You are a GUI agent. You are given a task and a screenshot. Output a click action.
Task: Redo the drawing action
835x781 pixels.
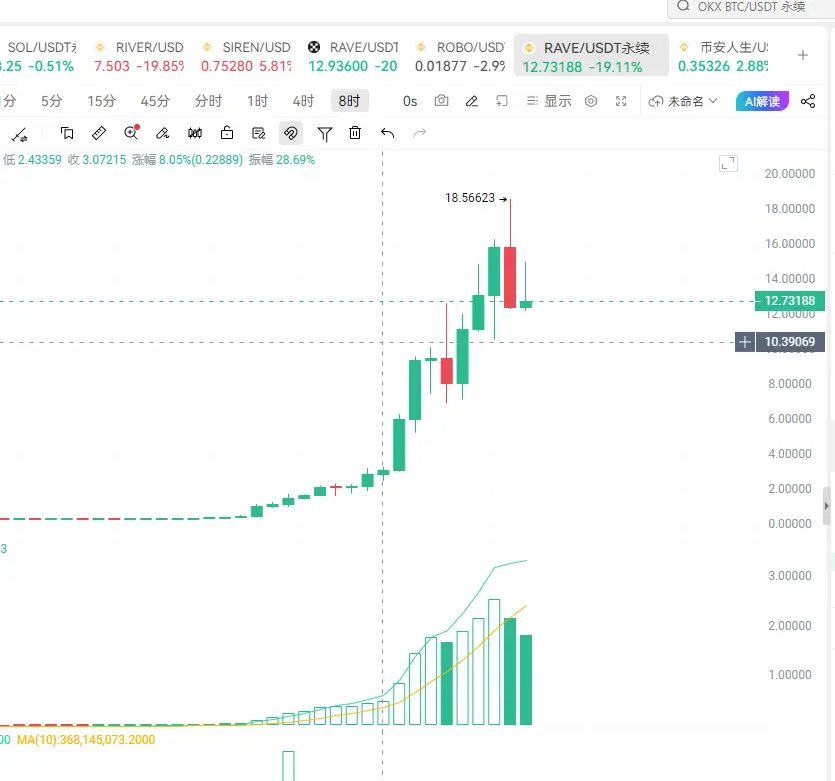[420, 133]
